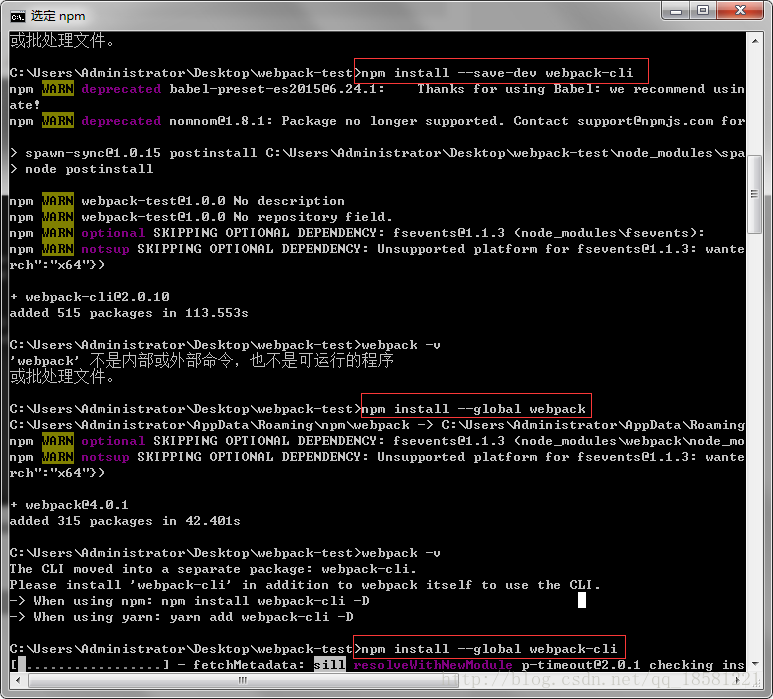Click 'Please install 'webpack-cli' in addition' line

[x=305, y=585]
